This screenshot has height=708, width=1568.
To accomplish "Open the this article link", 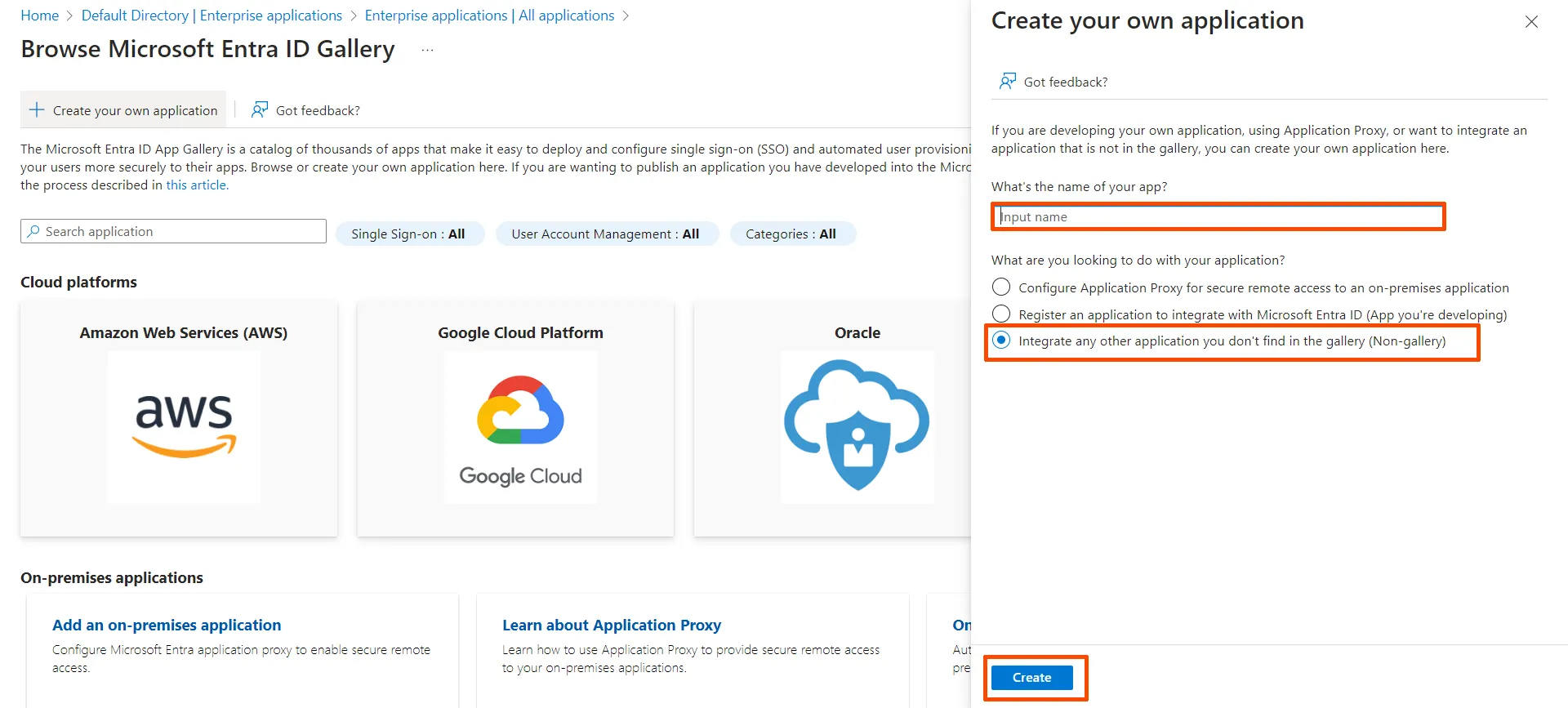I will (197, 185).
